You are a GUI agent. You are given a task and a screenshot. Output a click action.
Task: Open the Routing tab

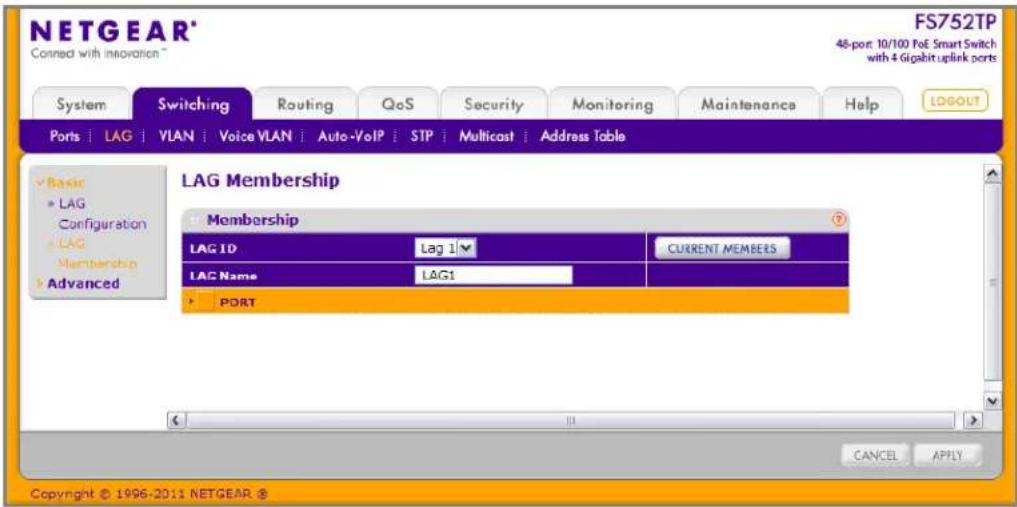305,104
